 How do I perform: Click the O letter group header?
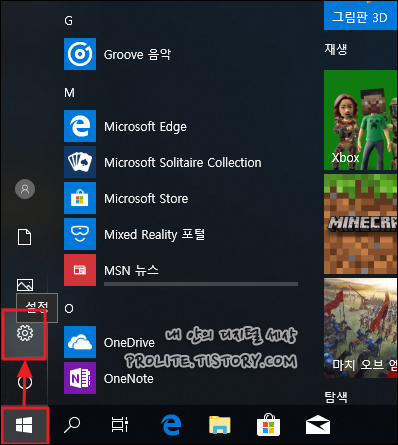coord(69,309)
